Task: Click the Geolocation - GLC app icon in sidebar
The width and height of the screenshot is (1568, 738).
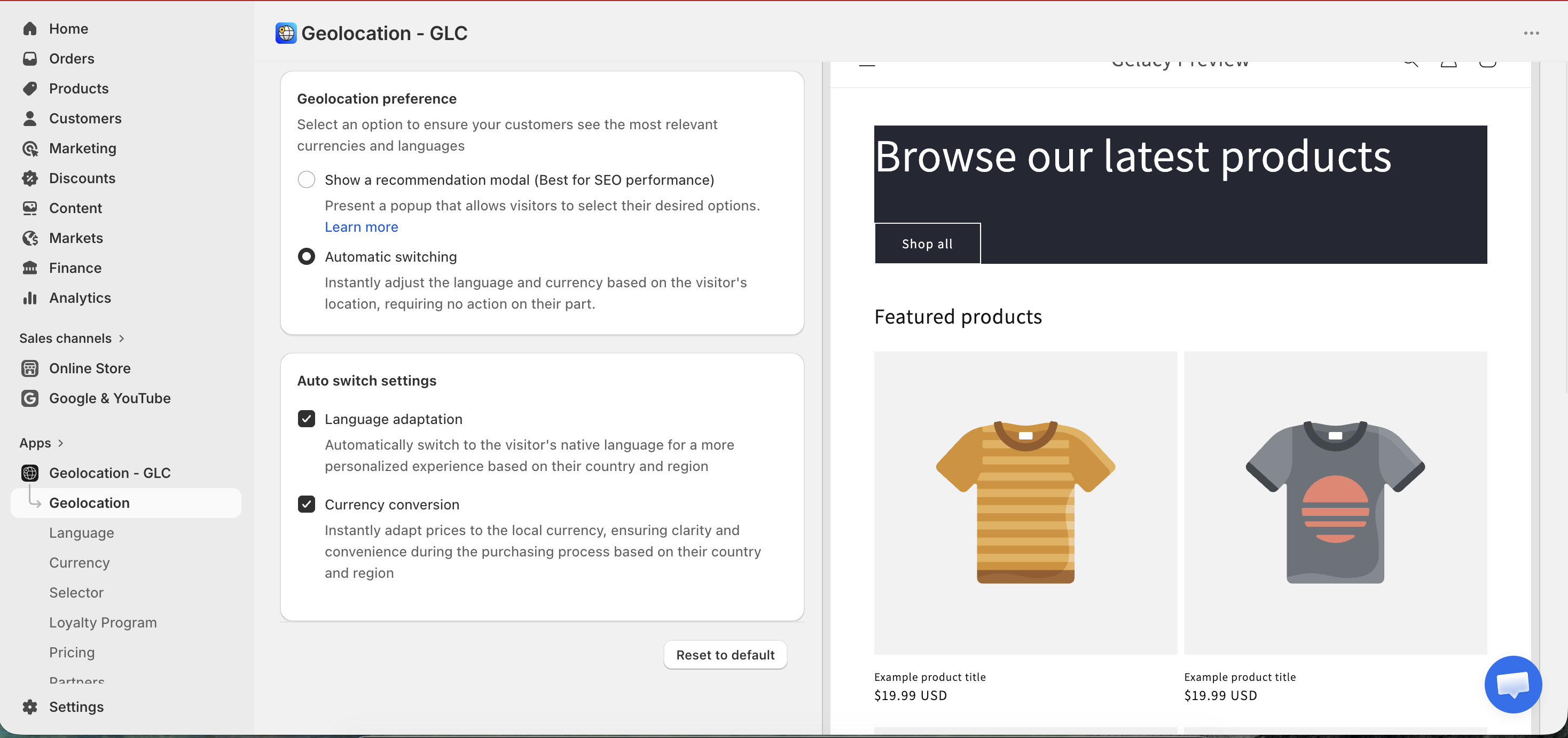Action: (30, 473)
